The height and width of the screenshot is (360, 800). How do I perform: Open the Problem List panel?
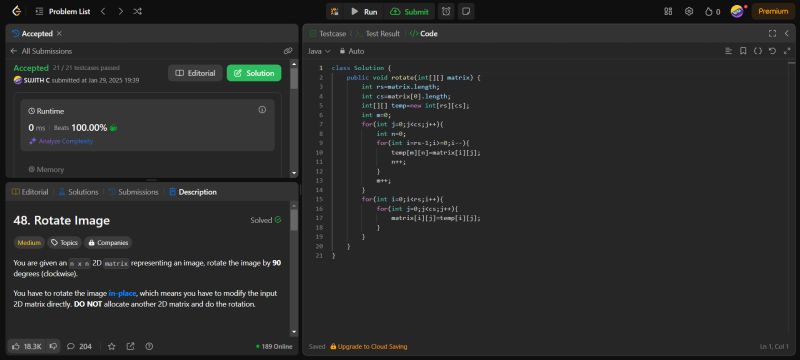[63, 11]
